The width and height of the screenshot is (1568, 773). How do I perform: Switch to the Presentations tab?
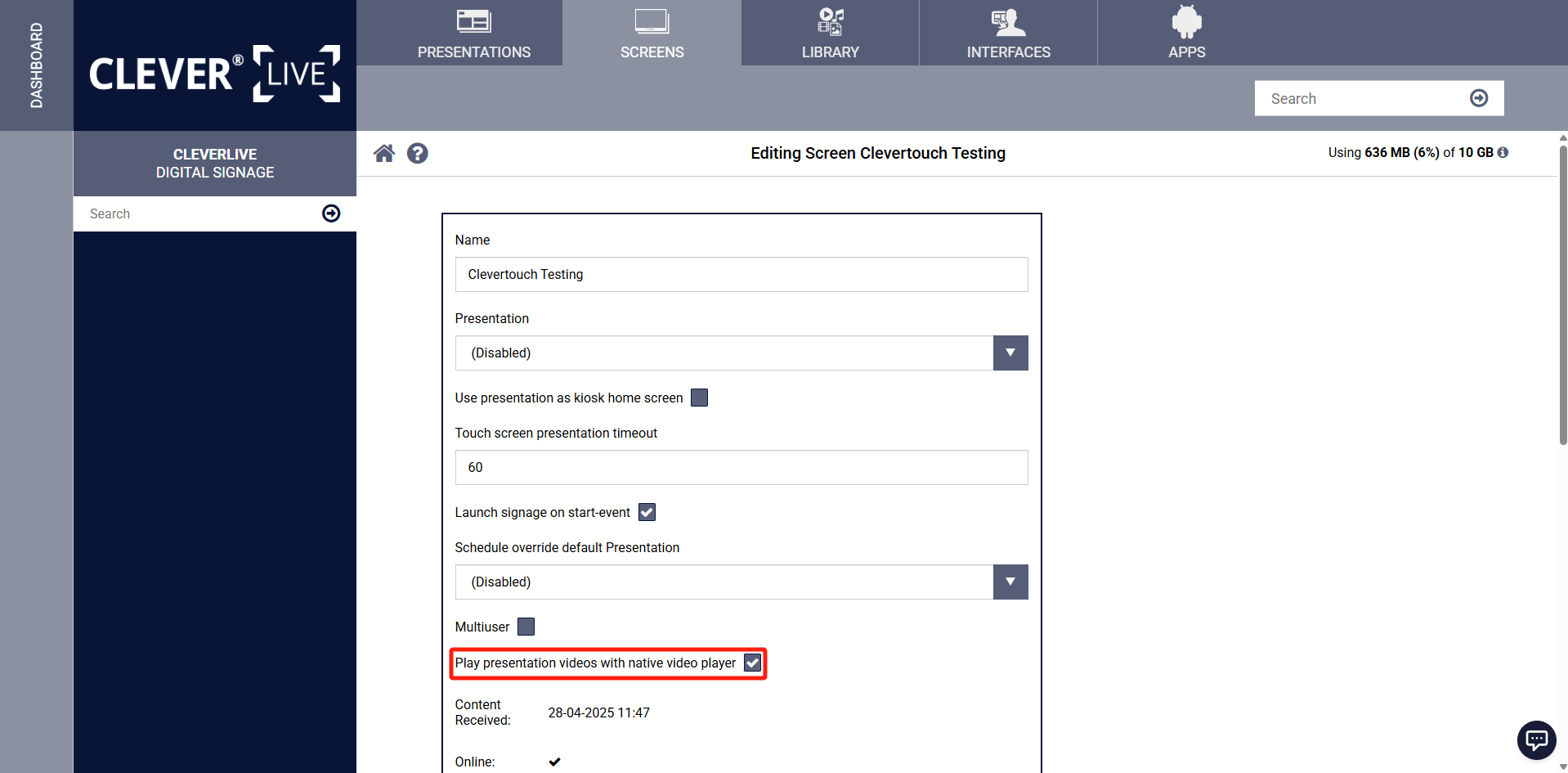[474, 33]
